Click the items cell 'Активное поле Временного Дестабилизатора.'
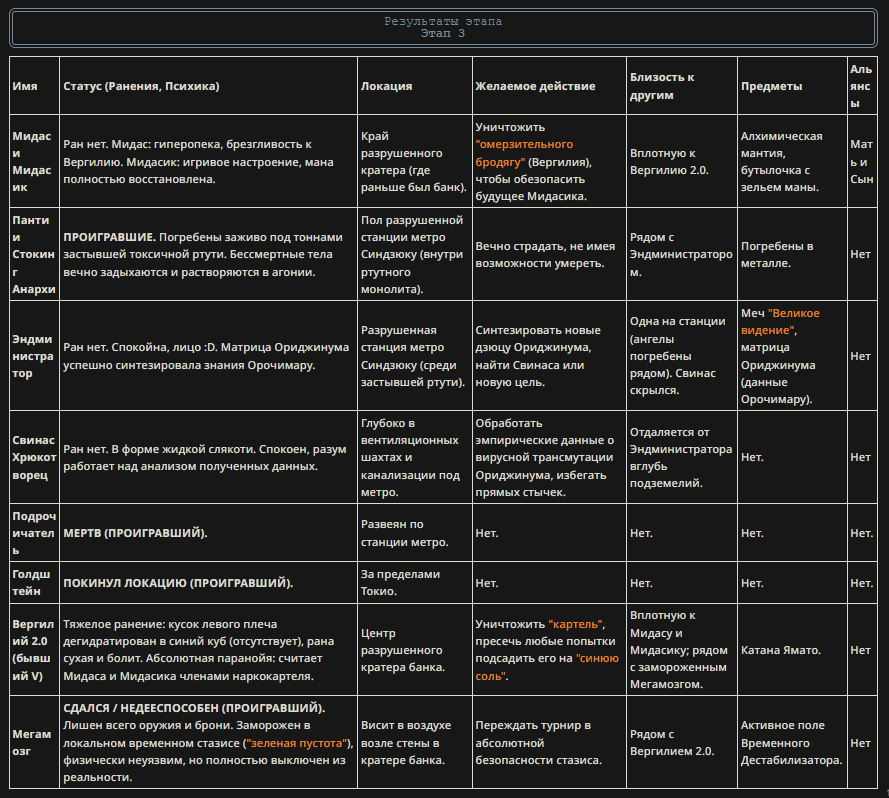889x798 pixels. (793, 742)
